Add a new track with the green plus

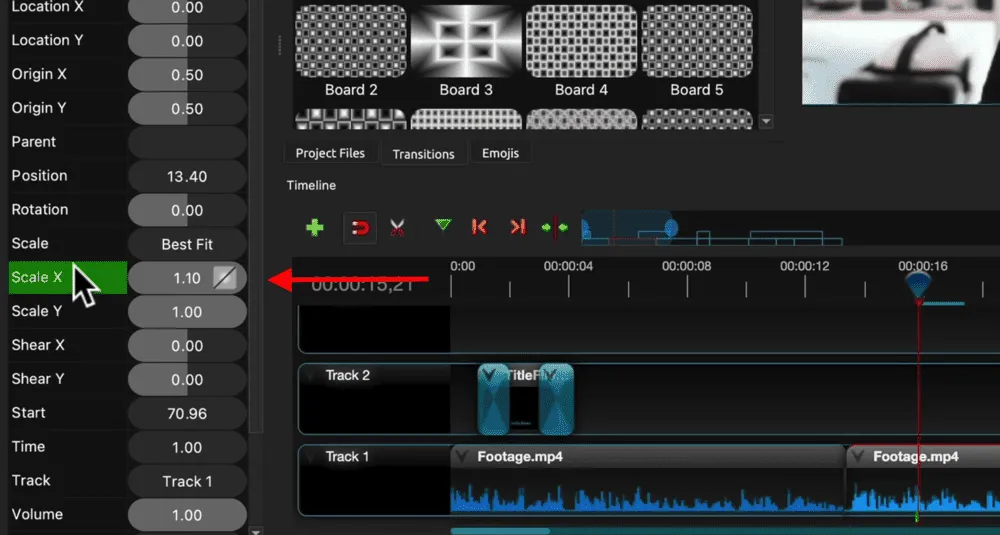tap(315, 227)
